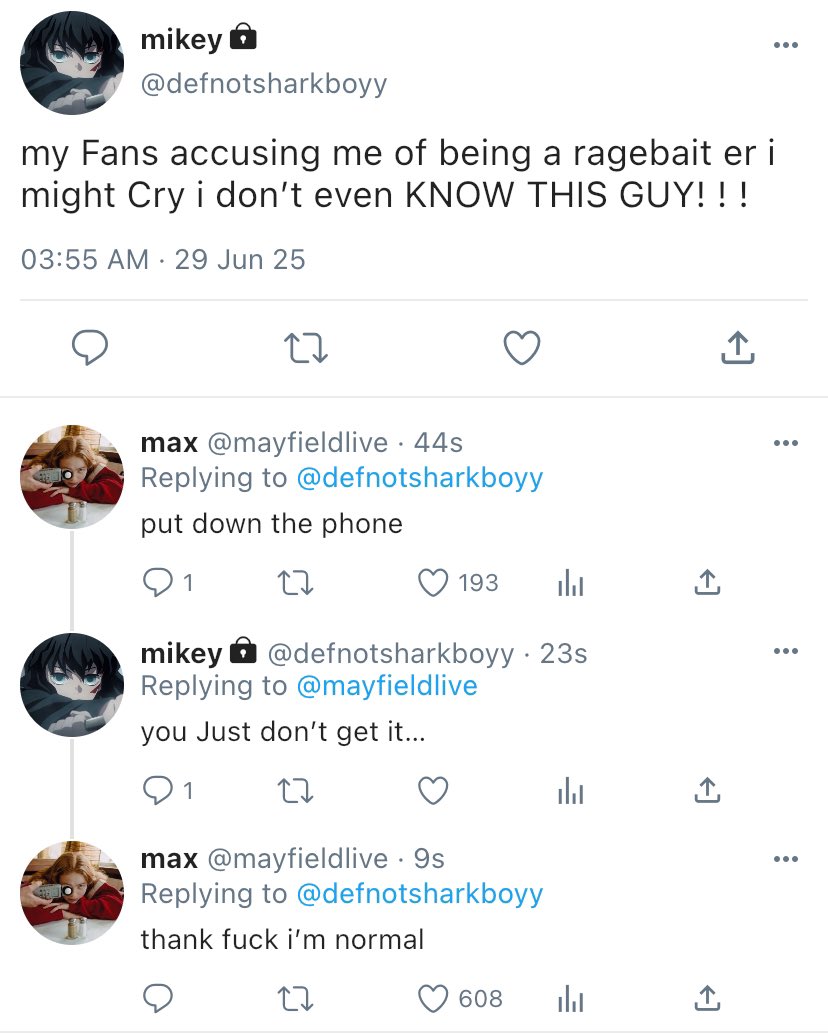Share the "thank fuck i'm normal" reply

point(706,998)
